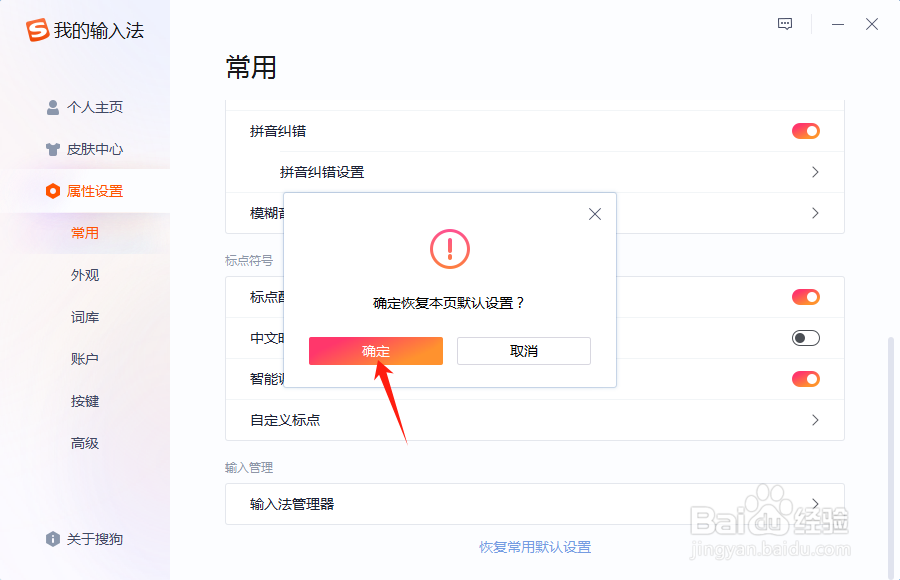The image size is (900, 580).
Task: Cancel the dialog using 取消 button
Action: 523,351
